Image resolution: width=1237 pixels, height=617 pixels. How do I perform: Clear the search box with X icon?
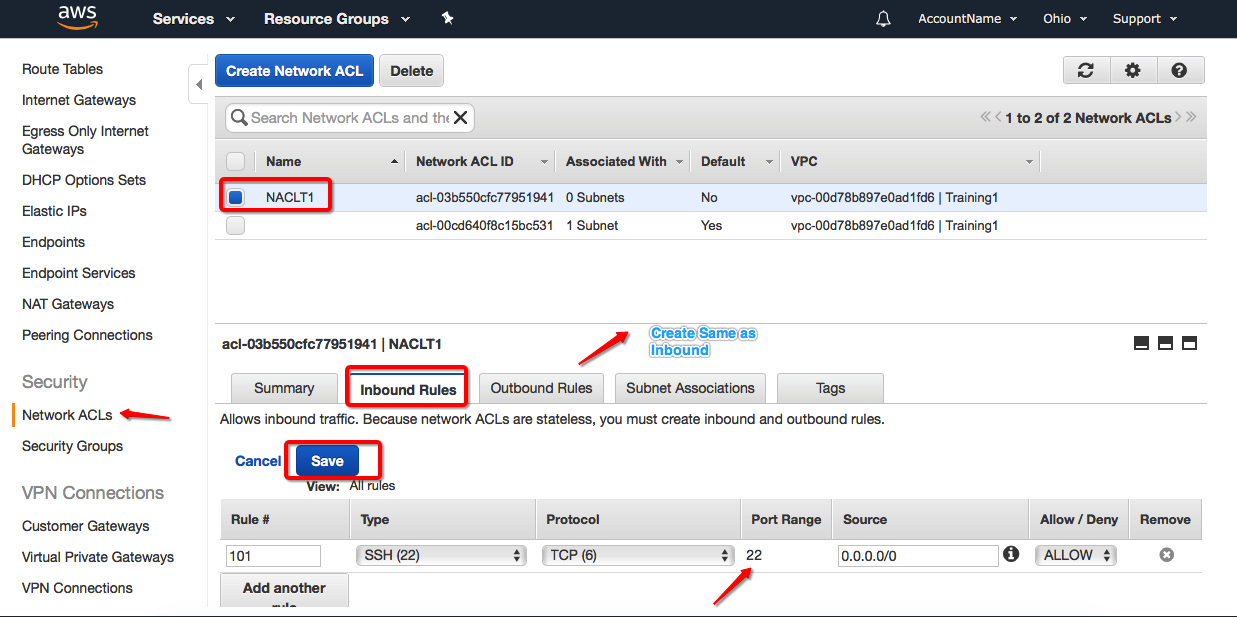(460, 118)
